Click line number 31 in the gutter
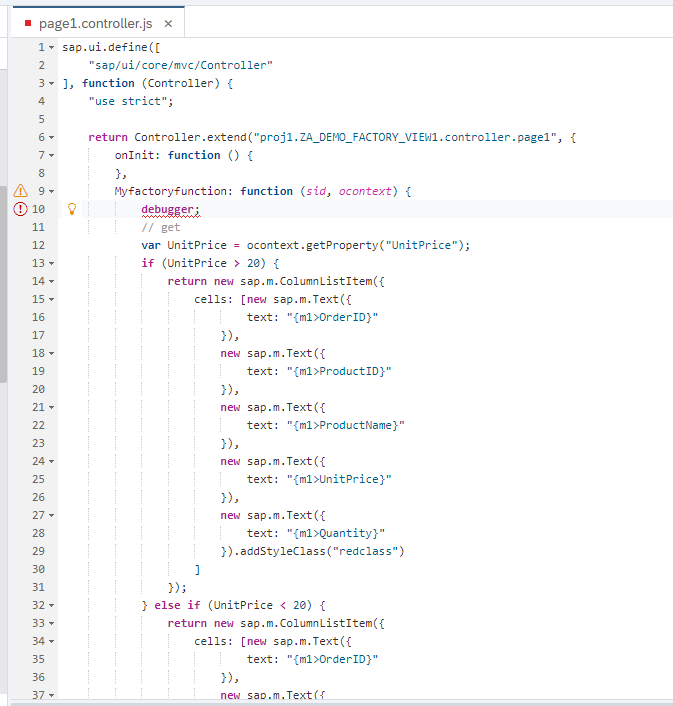This screenshot has height=706, width=673. [x=38, y=588]
